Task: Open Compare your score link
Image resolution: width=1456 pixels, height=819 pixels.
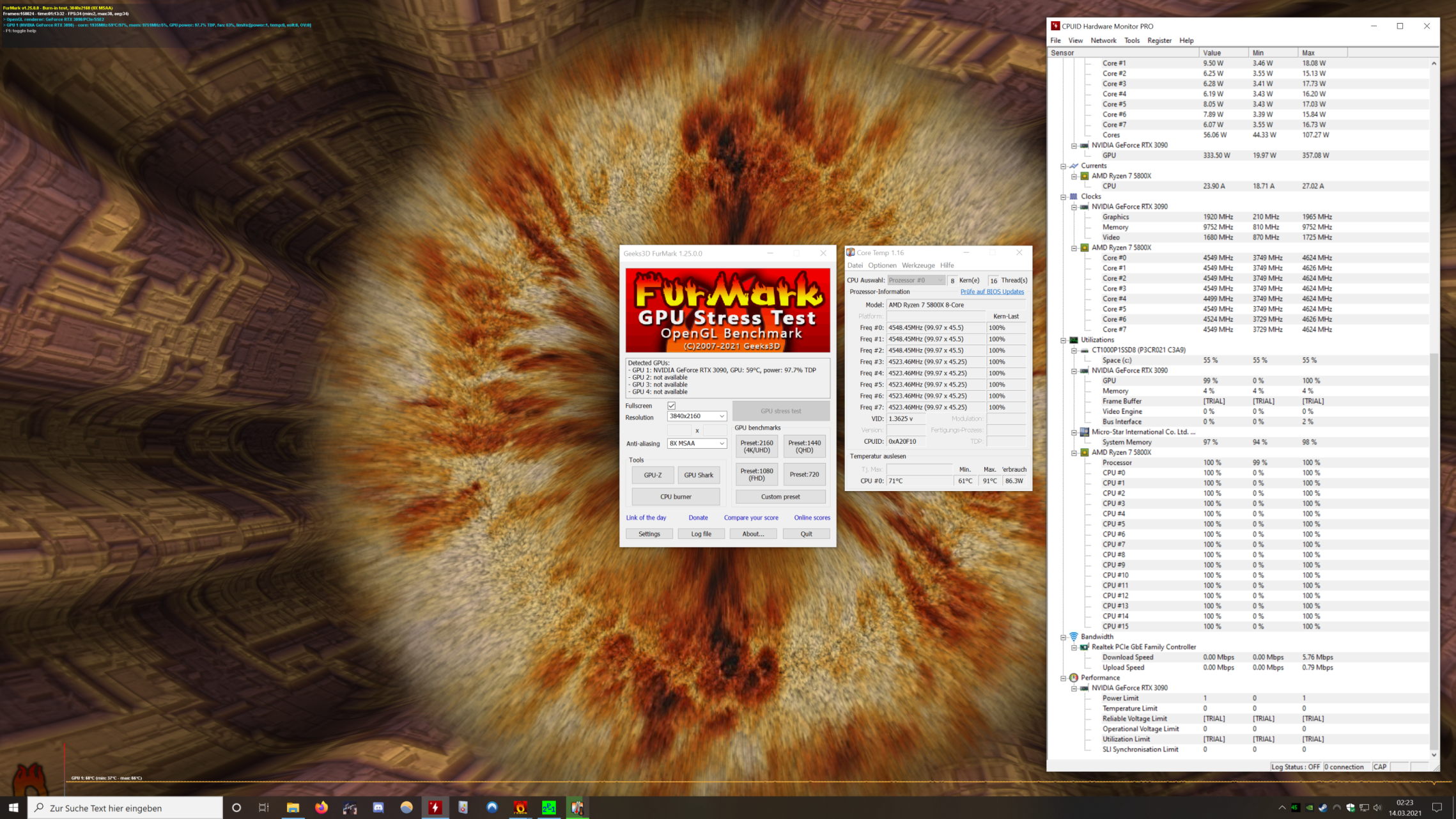Action: (751, 518)
